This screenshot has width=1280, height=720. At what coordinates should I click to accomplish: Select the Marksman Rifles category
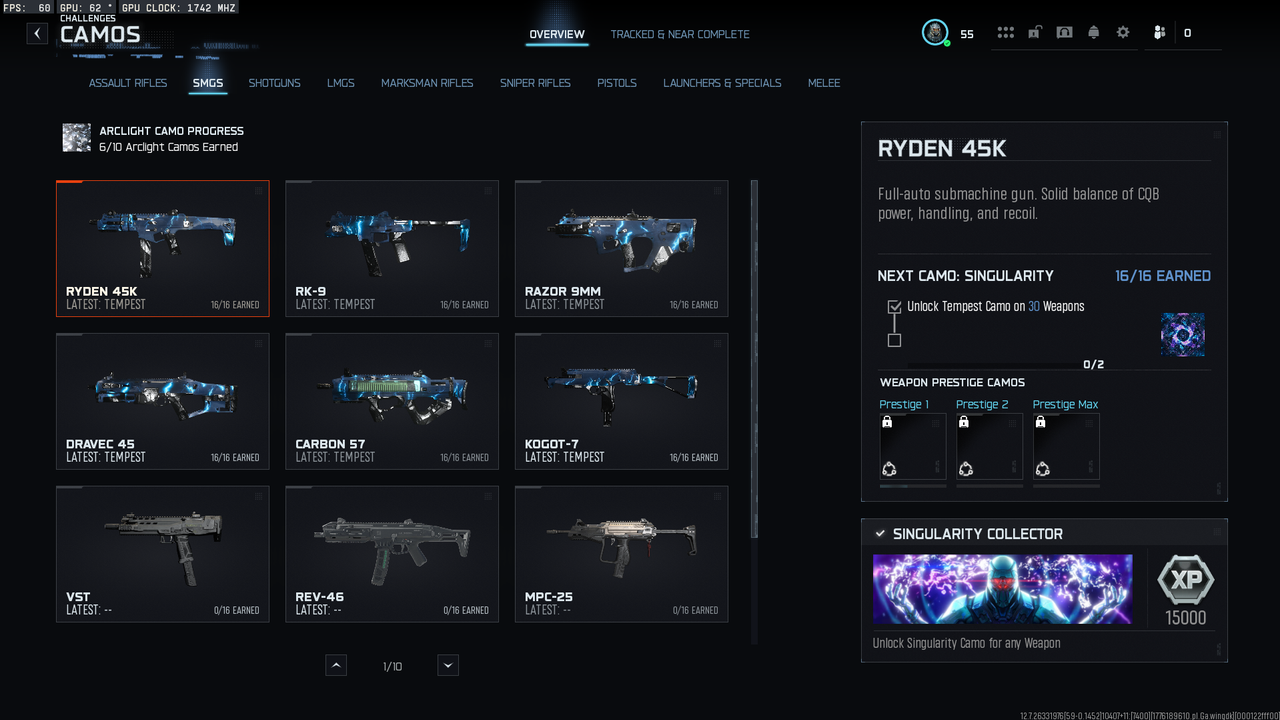click(x=427, y=83)
